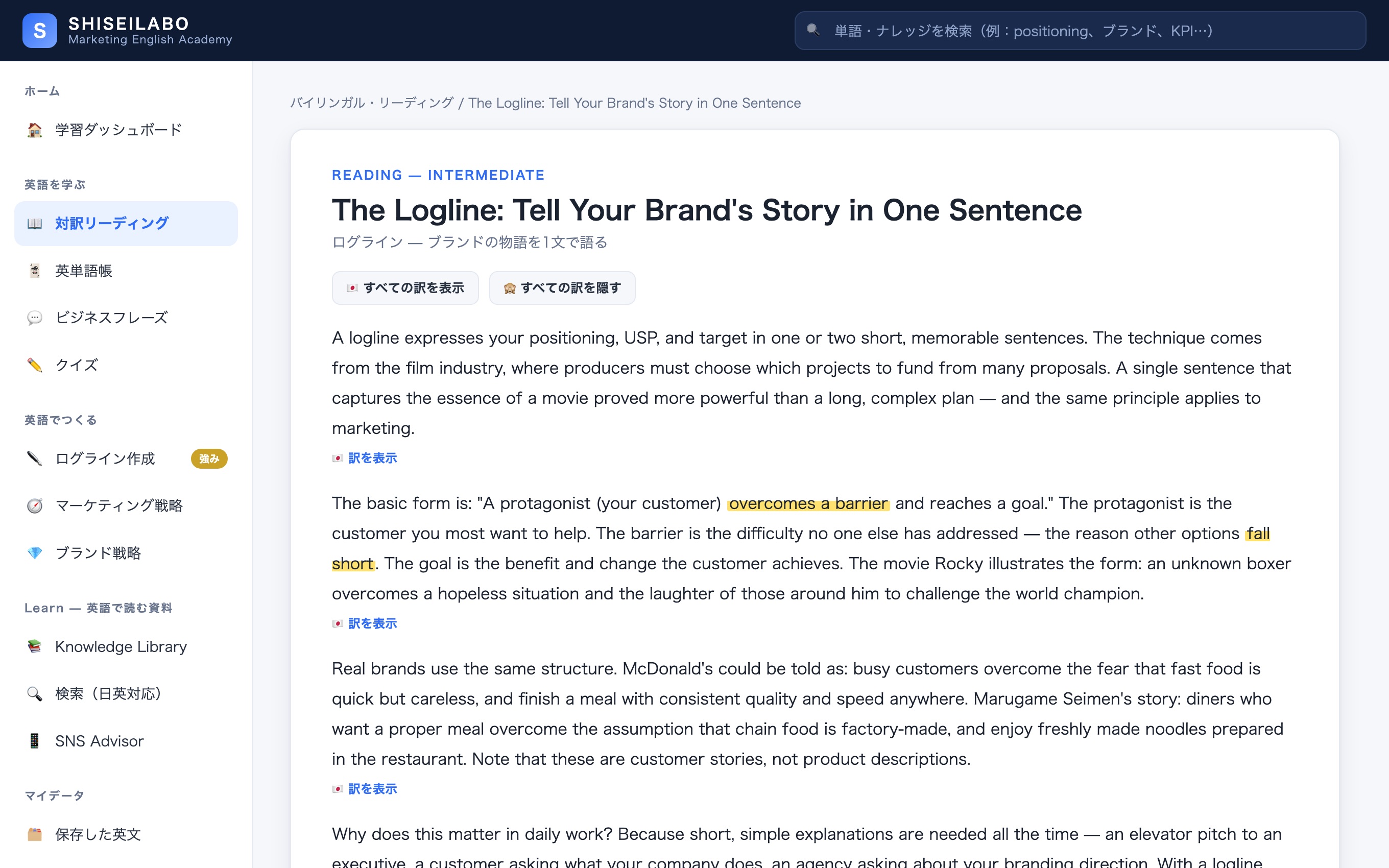Screen dimensions: 1389x868
Task: Select 対訳リーディング in the sidebar
Action: click(126, 223)
